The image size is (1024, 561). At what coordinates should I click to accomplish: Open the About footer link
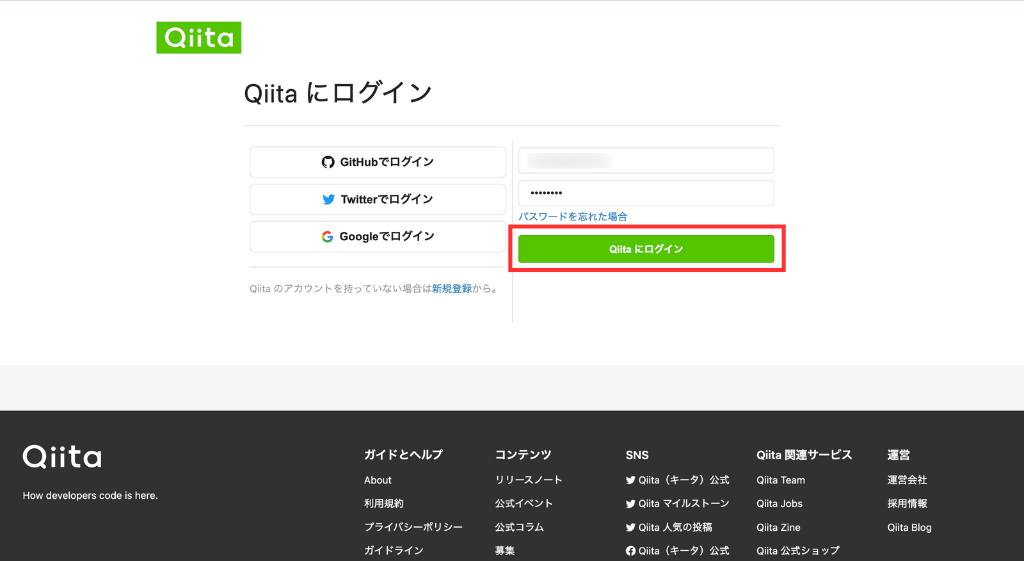(377, 480)
